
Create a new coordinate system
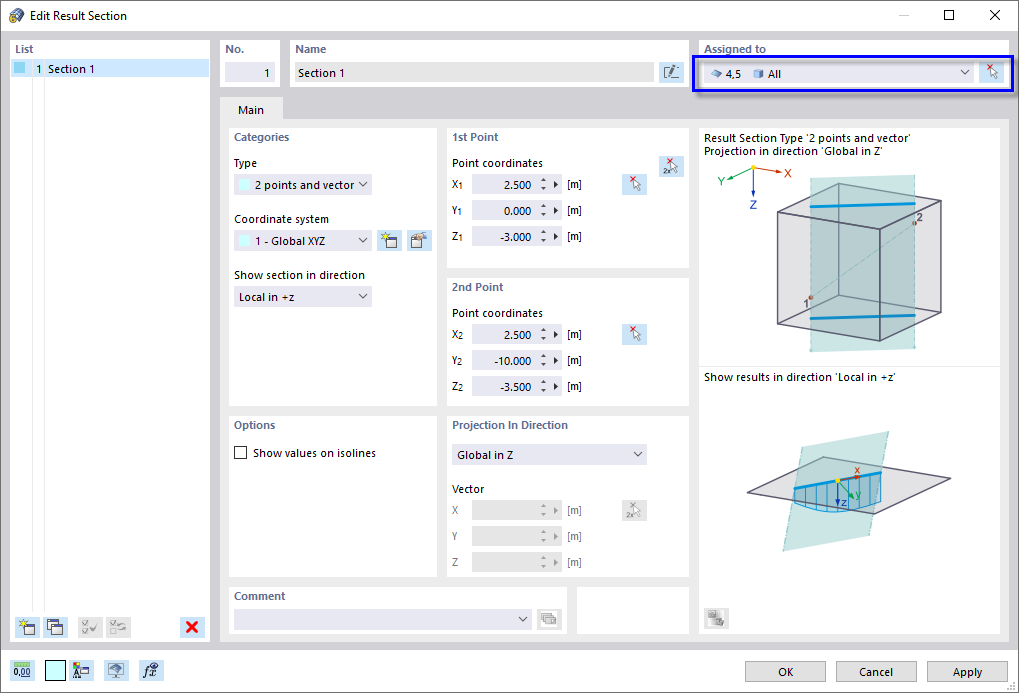pos(389,240)
